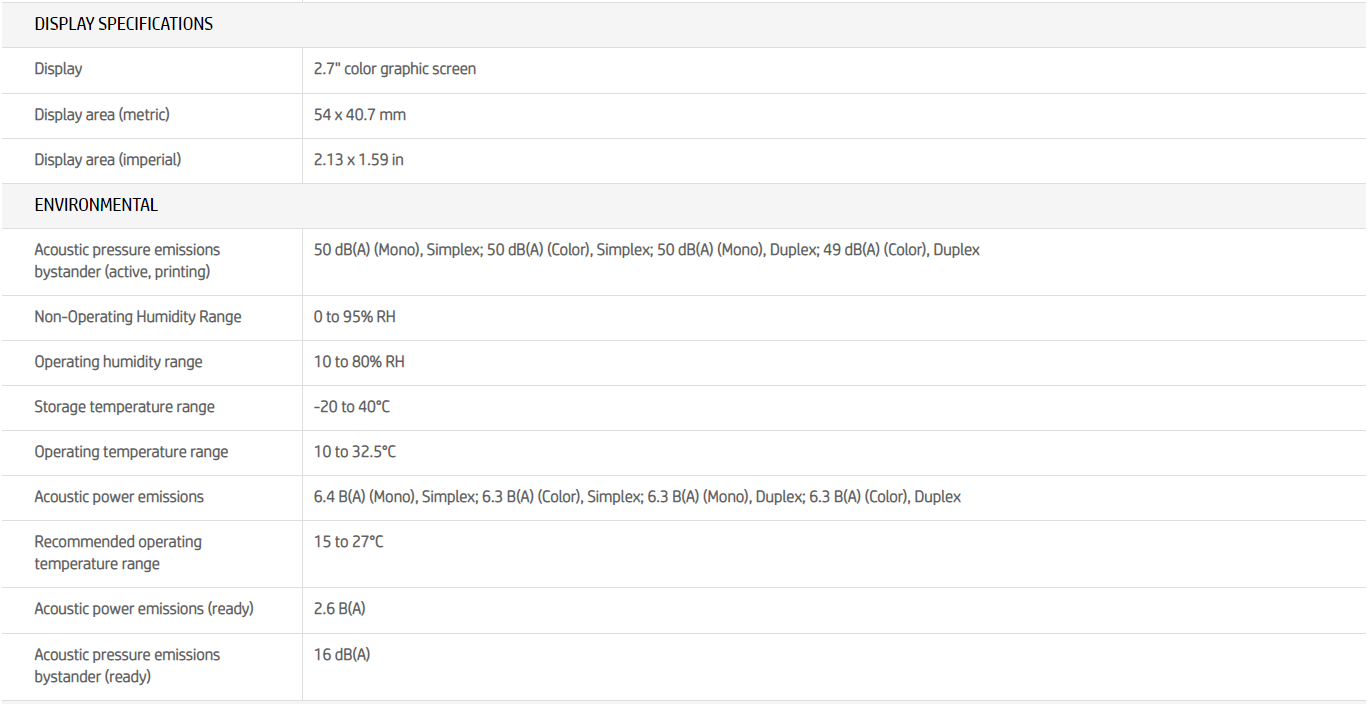Click the acoustic pressure (active, printing) label
Viewport: 1371px width, 704px height.
(x=127, y=261)
